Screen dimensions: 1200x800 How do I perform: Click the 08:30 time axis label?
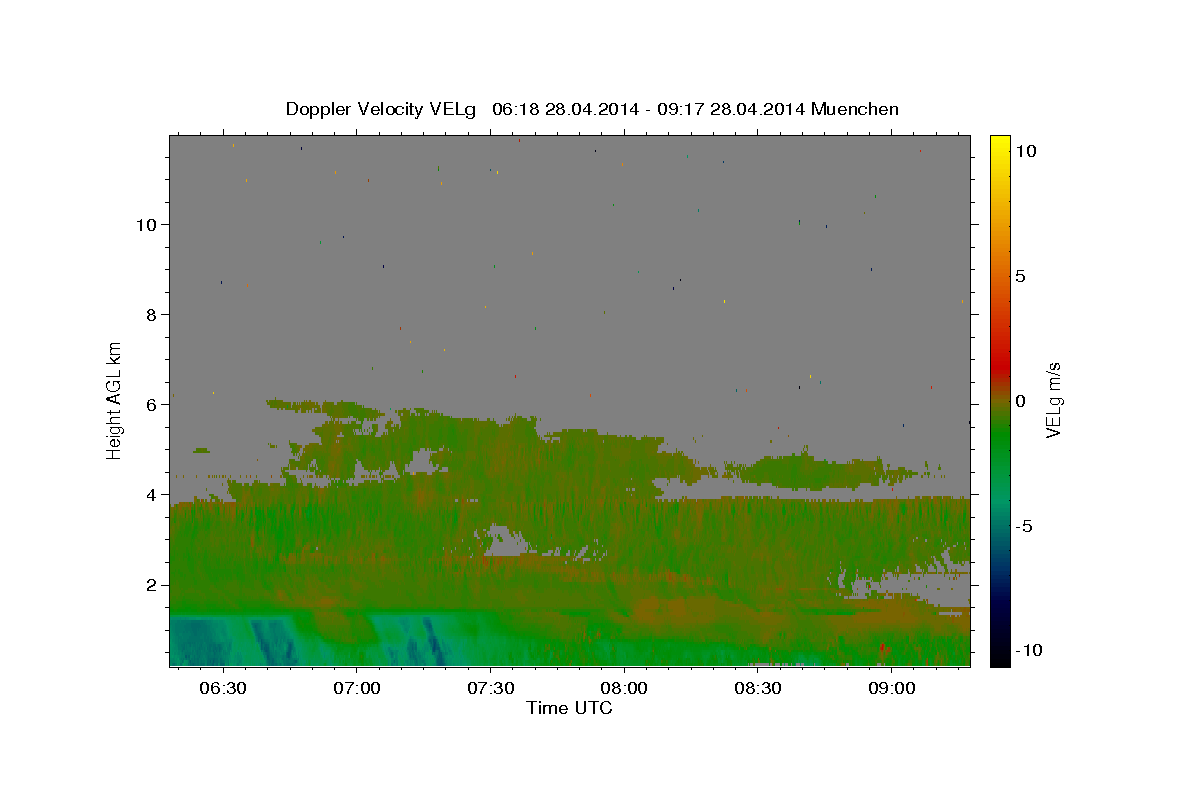coord(758,689)
